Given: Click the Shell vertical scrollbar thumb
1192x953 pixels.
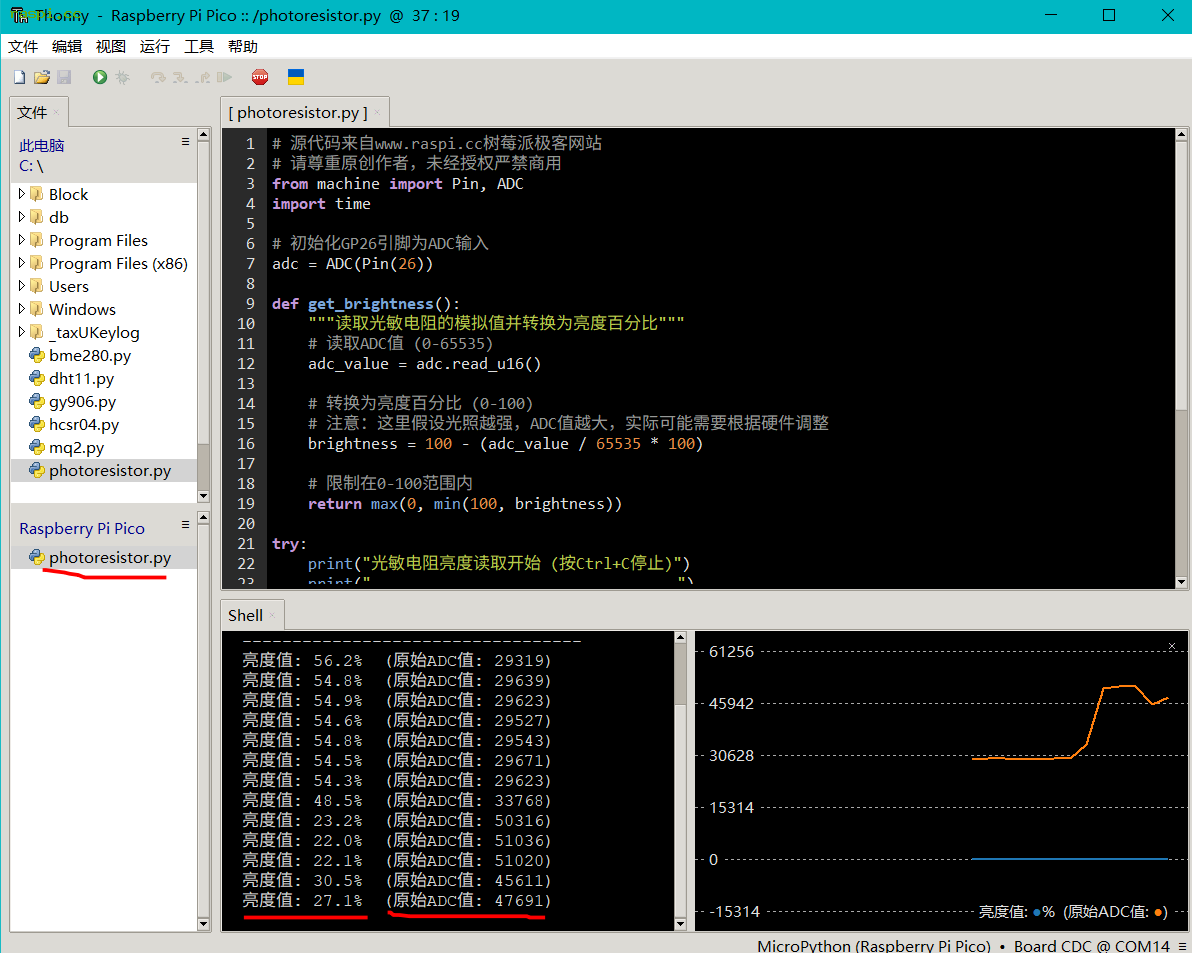Looking at the screenshot, I should 680,675.
